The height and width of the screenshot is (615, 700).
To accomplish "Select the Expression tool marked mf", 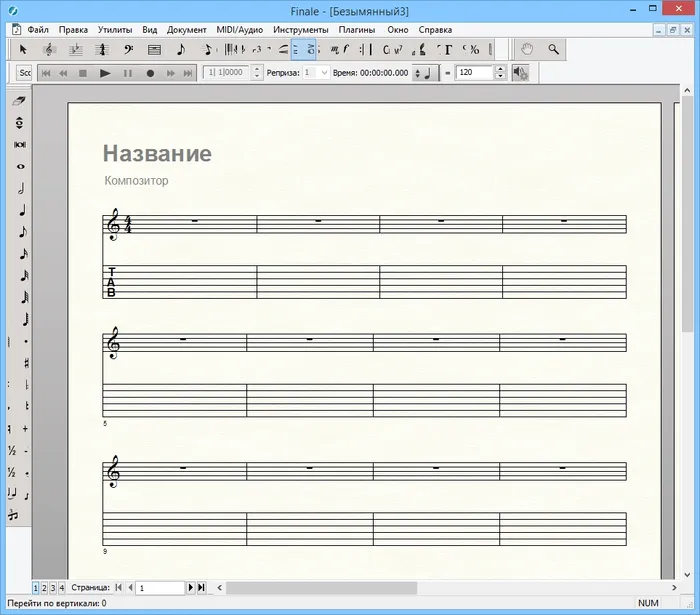I will 340,50.
